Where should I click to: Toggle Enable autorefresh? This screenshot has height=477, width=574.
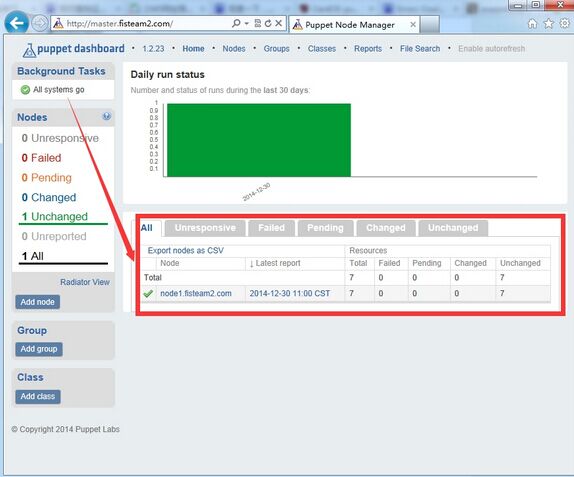tap(492, 49)
